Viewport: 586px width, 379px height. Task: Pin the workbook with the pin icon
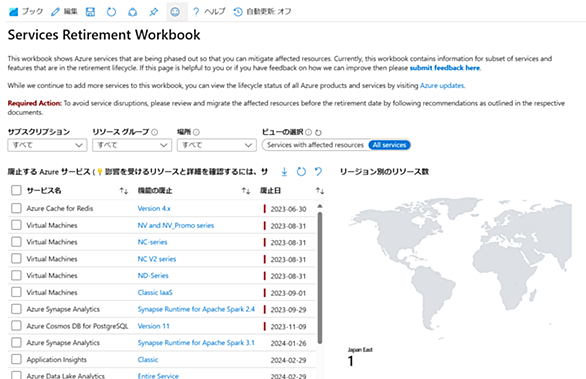click(x=153, y=12)
